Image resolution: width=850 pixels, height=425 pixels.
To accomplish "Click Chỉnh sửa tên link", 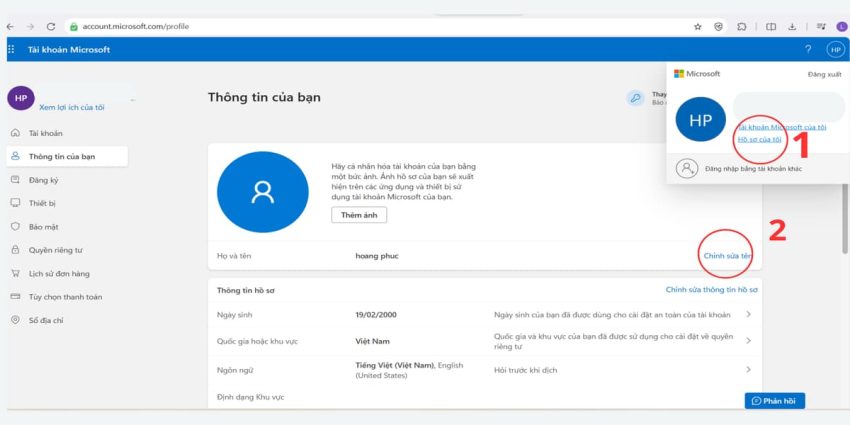I will [x=728, y=255].
